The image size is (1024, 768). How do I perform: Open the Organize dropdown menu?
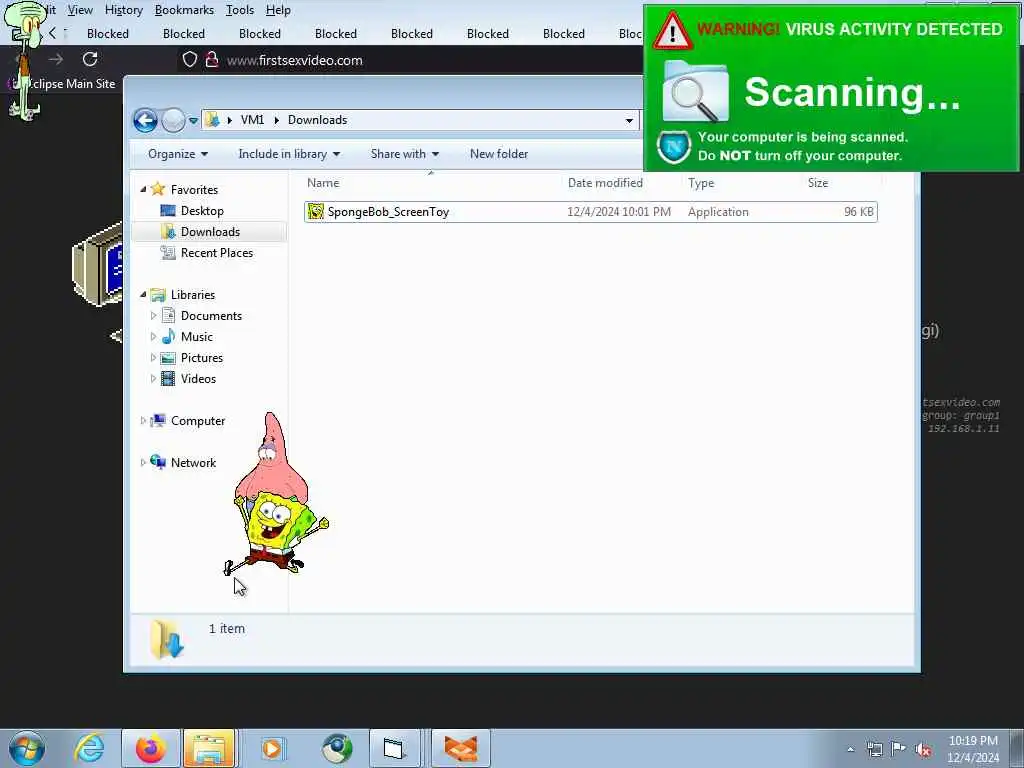(x=178, y=154)
